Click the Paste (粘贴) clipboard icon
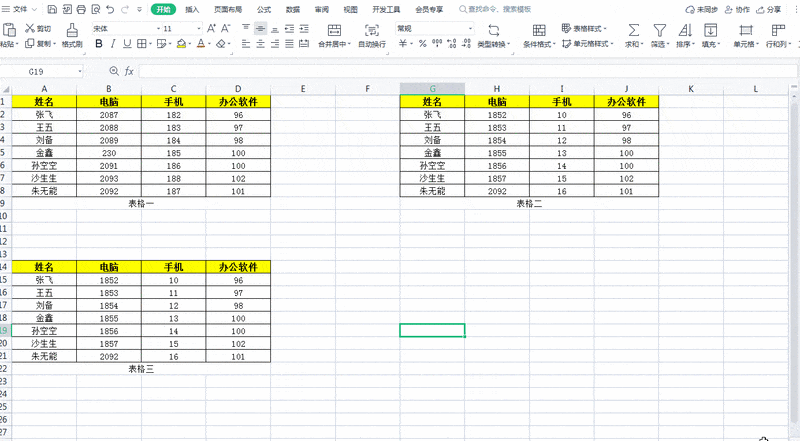800x441 pixels. [x=9, y=30]
